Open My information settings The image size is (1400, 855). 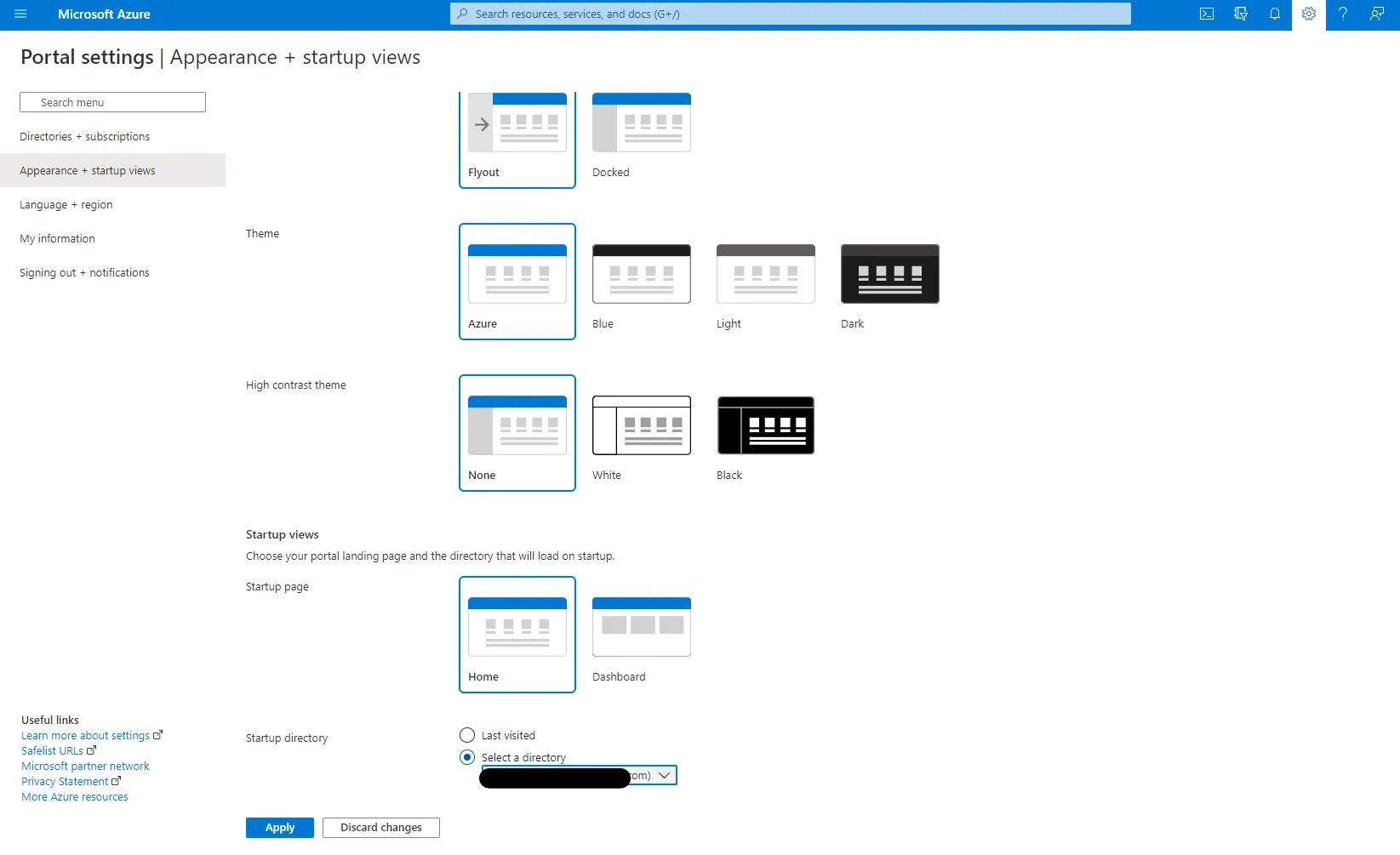tap(112, 238)
